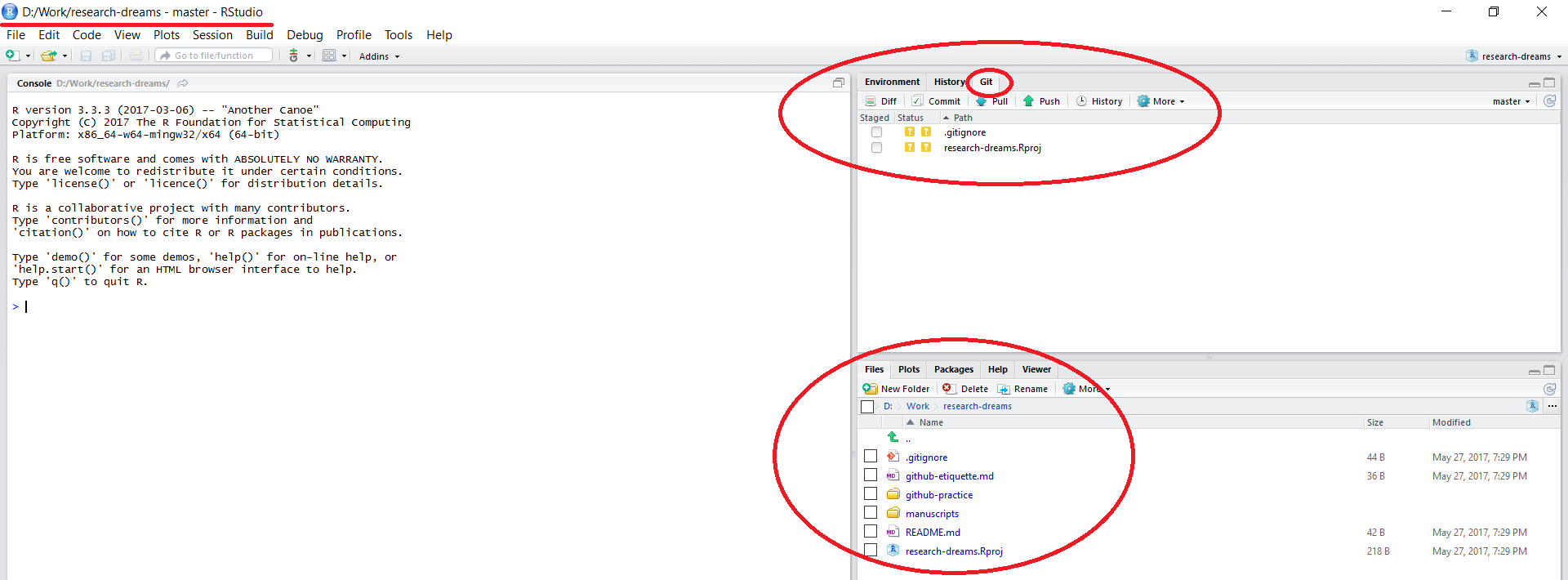Click the Save All files icon
Screen dimensions: 1568x580
pyautogui.click(x=109, y=56)
